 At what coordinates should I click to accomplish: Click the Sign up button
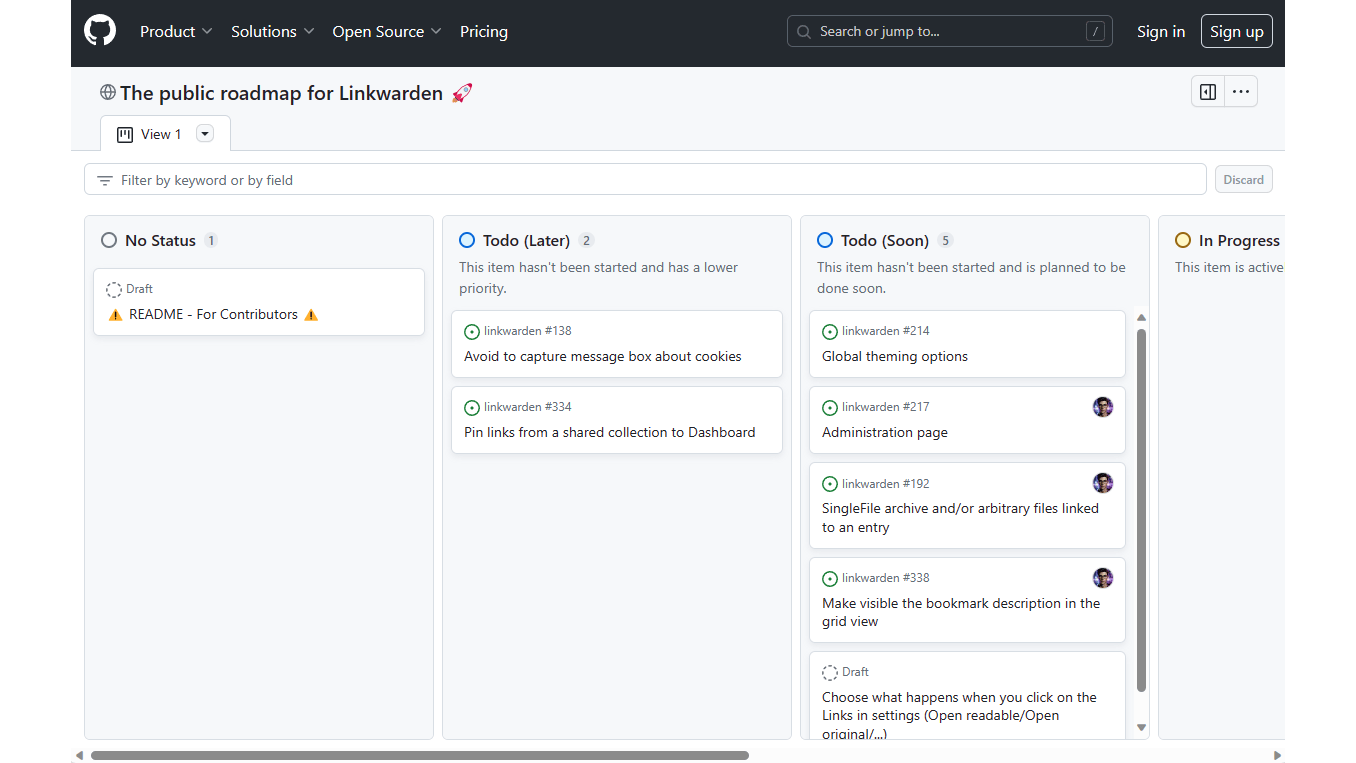(1236, 32)
